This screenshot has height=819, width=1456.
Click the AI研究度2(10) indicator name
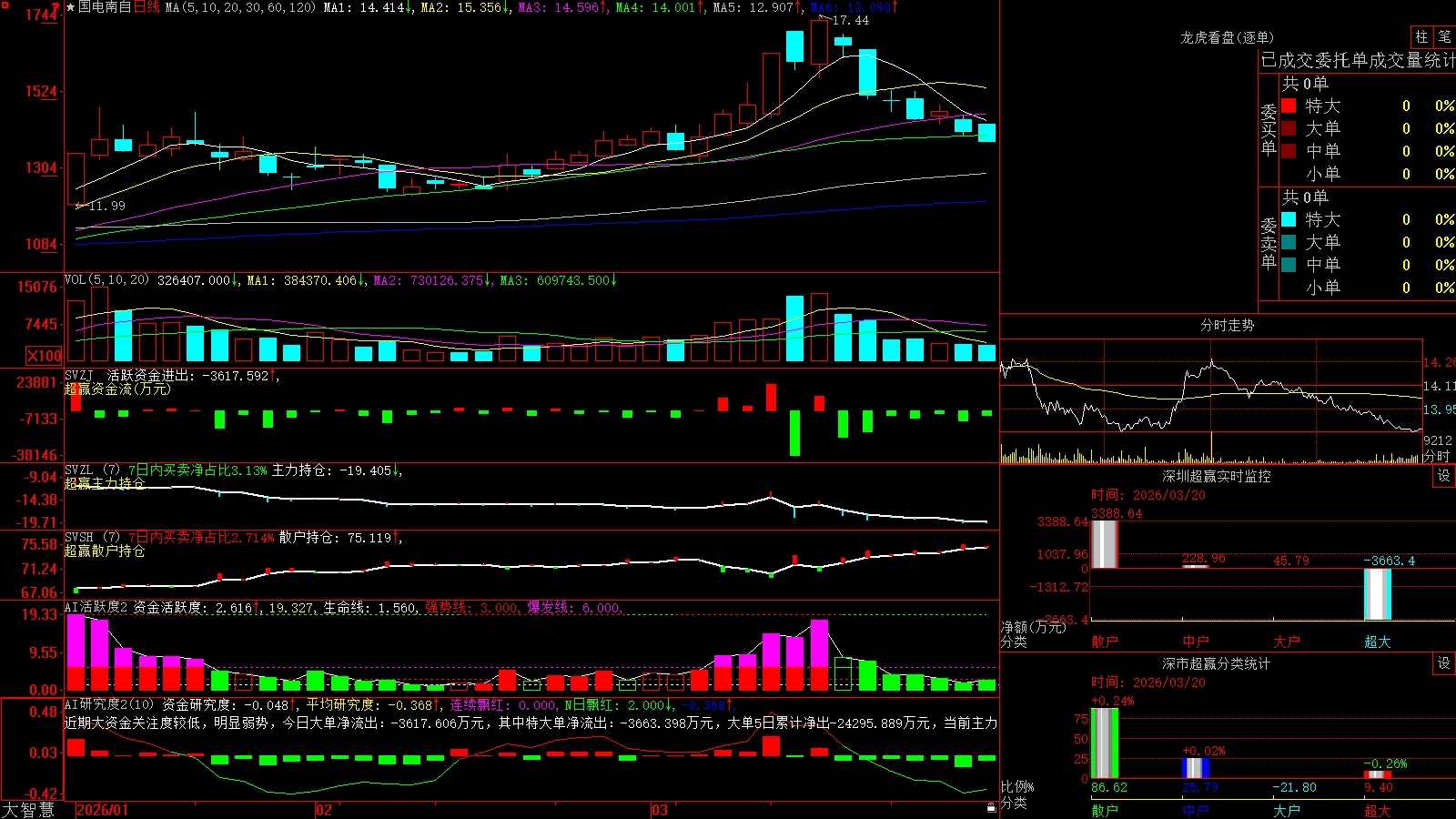[x=109, y=704]
